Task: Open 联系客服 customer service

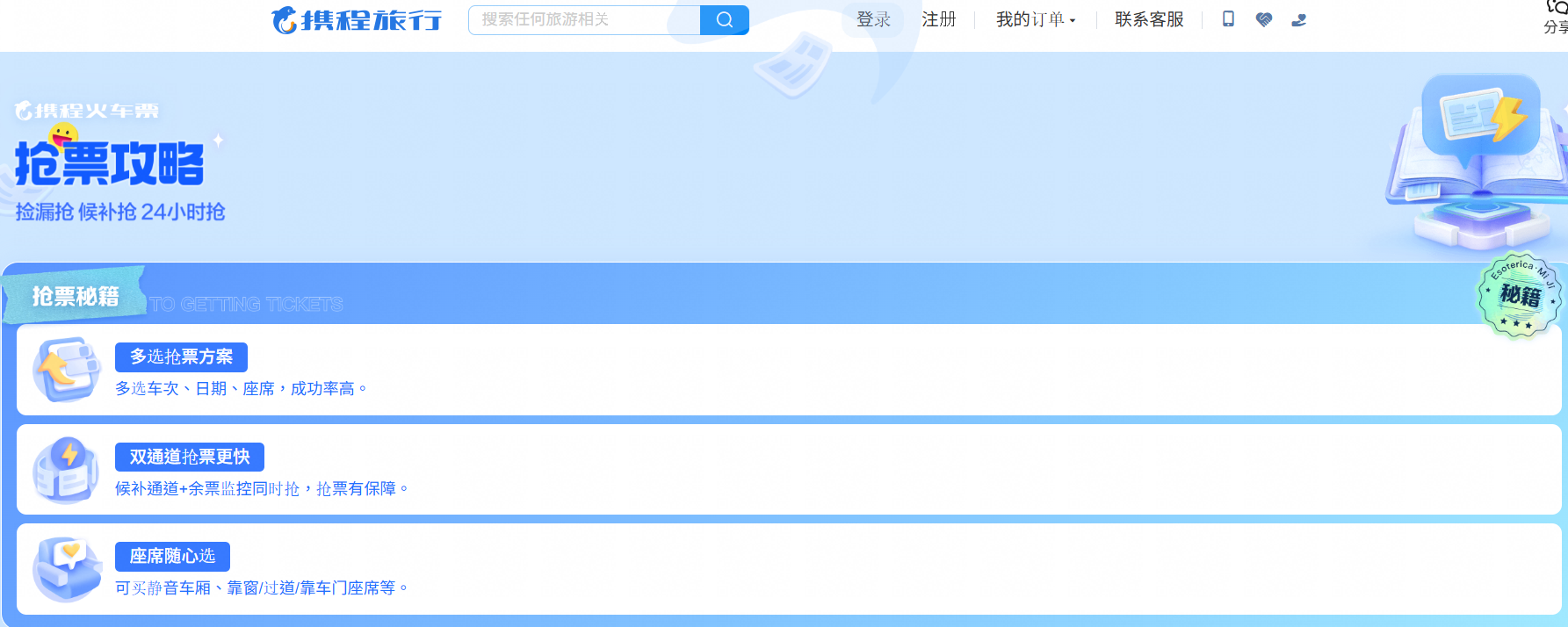Action: click(x=1148, y=19)
